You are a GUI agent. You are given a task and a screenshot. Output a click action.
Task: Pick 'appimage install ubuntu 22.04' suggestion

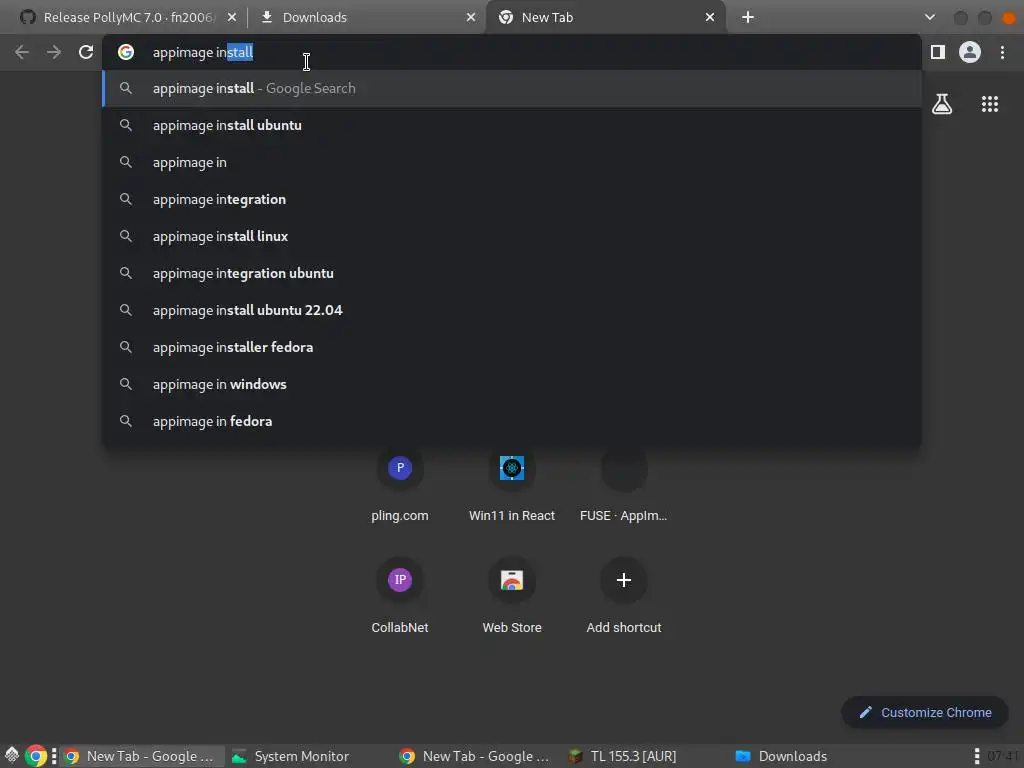[511, 310]
